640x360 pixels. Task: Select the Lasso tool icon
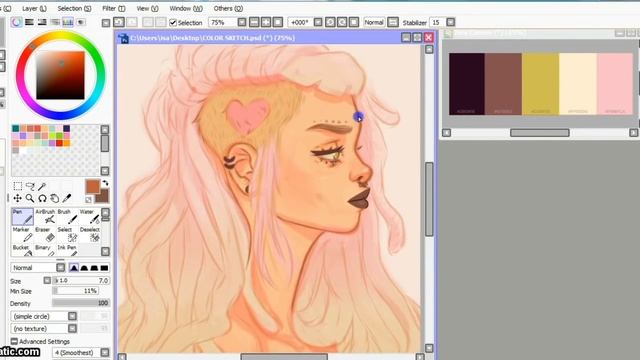point(30,187)
